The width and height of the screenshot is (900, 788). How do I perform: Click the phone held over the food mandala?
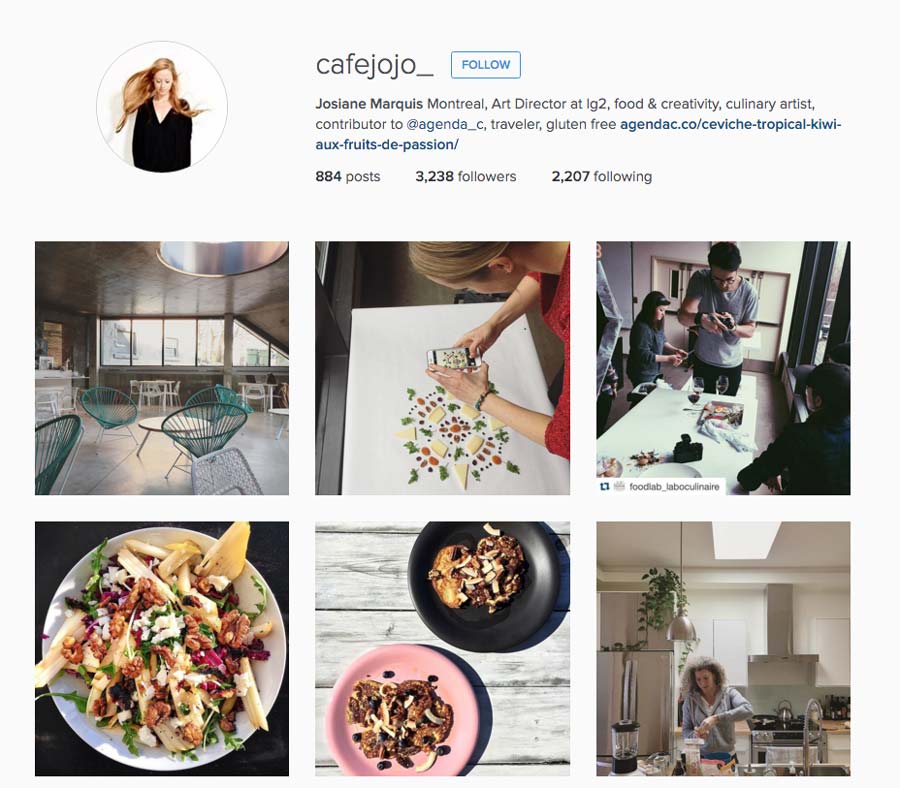pos(453,359)
